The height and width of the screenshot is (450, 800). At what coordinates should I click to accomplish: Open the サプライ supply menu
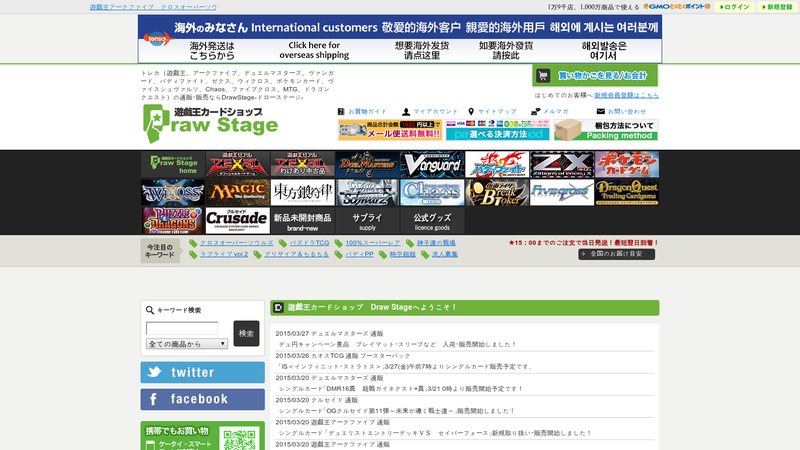click(367, 220)
